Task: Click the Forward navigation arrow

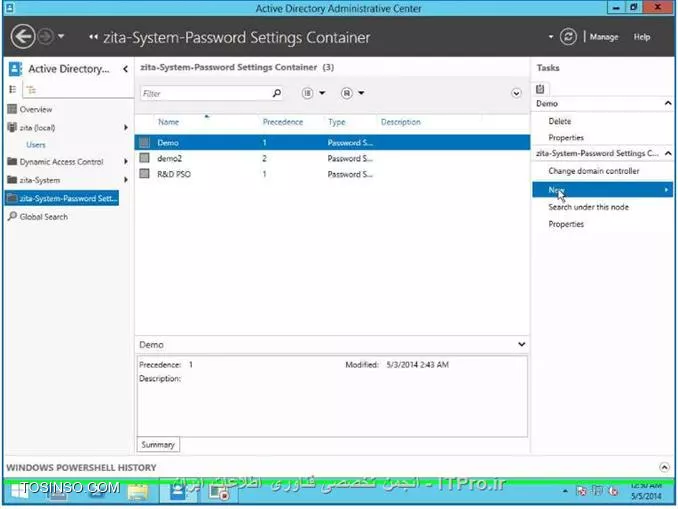Action: (46, 37)
